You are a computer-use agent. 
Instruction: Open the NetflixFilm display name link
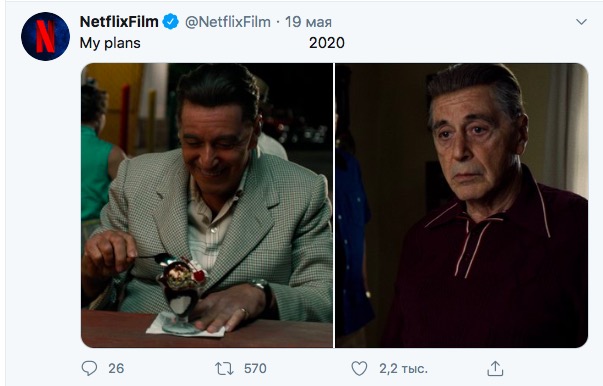[x=119, y=22]
